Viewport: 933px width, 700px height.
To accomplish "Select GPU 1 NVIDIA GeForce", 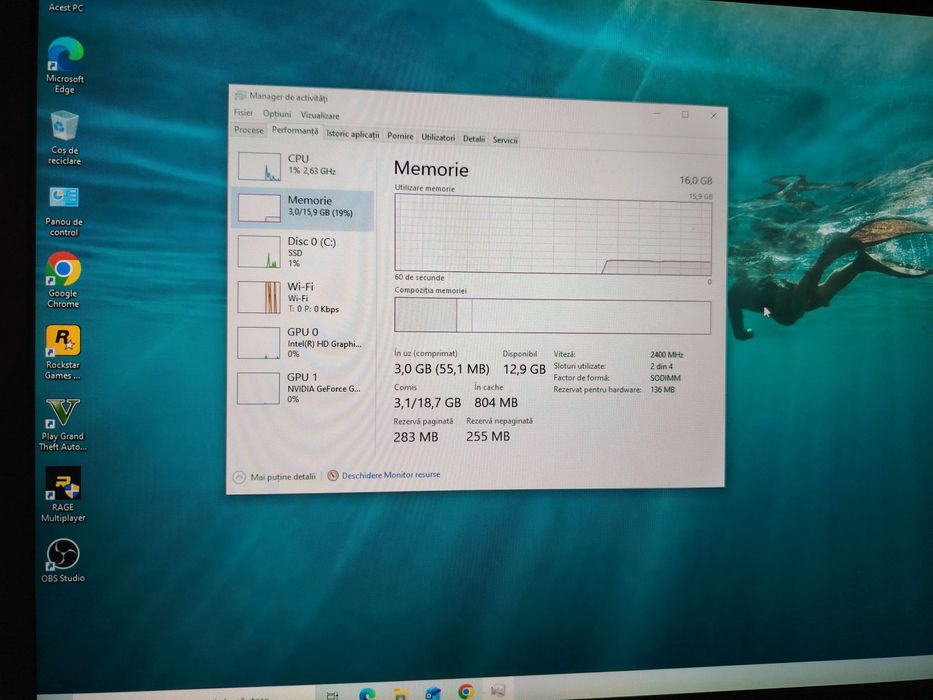I will tap(302, 388).
